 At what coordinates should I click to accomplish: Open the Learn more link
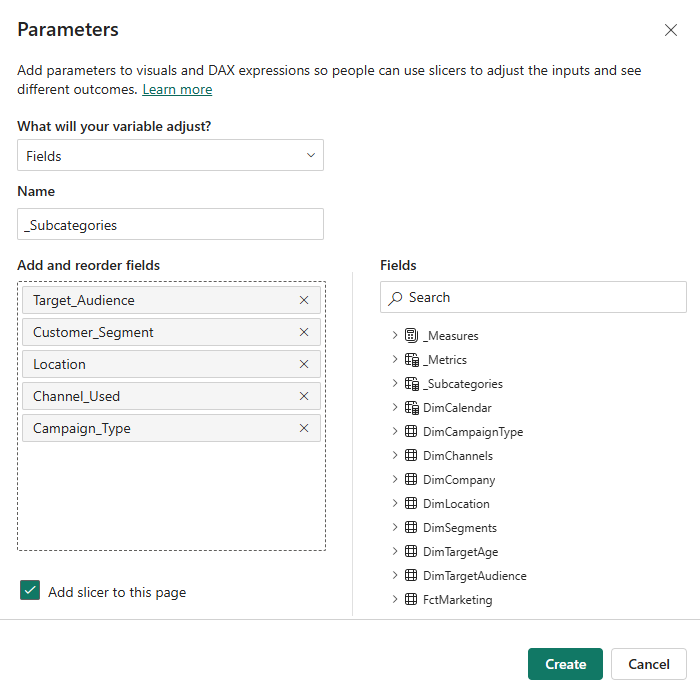[177, 90]
